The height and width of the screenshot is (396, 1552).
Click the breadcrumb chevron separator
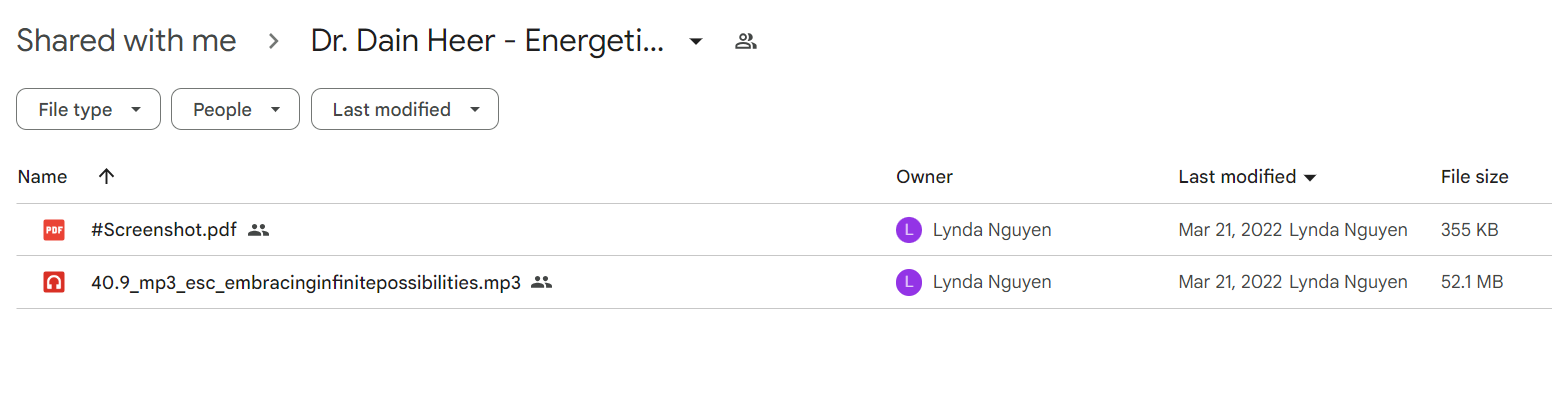274,42
